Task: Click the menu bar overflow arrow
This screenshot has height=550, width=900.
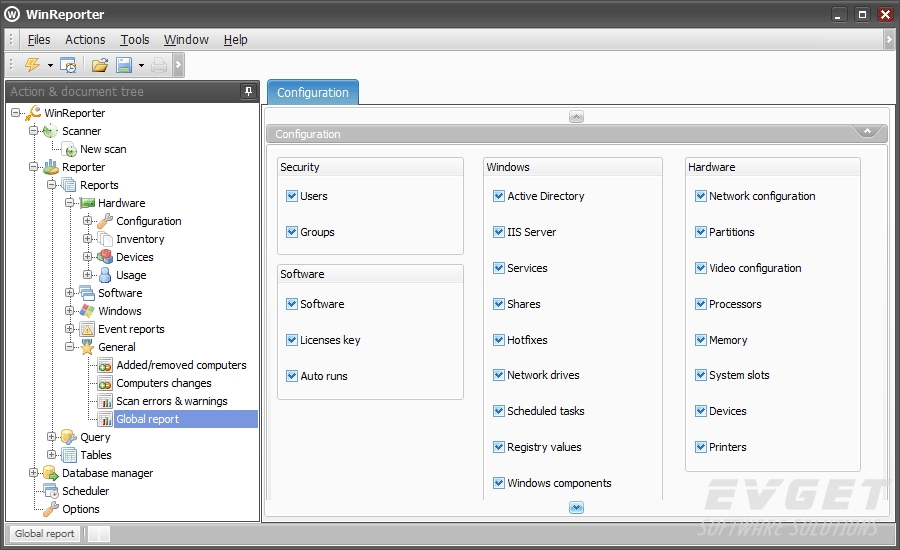Action: click(889, 40)
